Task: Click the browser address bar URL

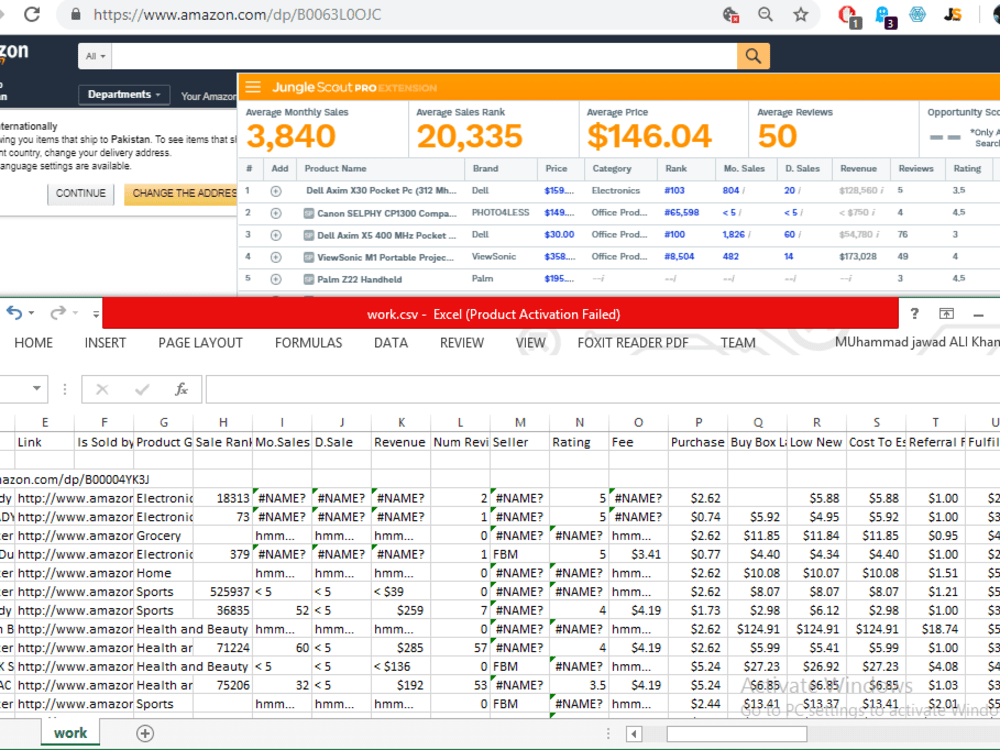Action: tap(237, 15)
